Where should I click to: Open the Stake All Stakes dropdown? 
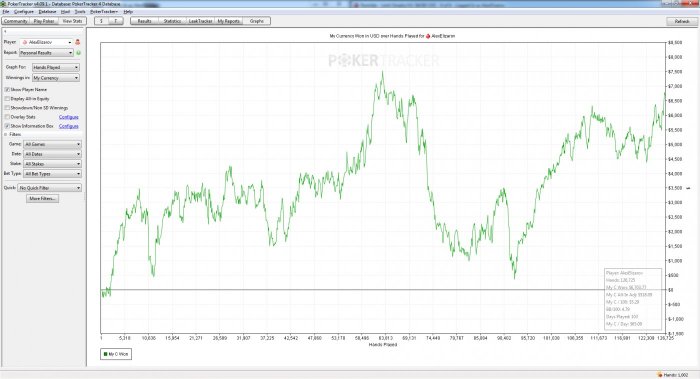(52, 164)
